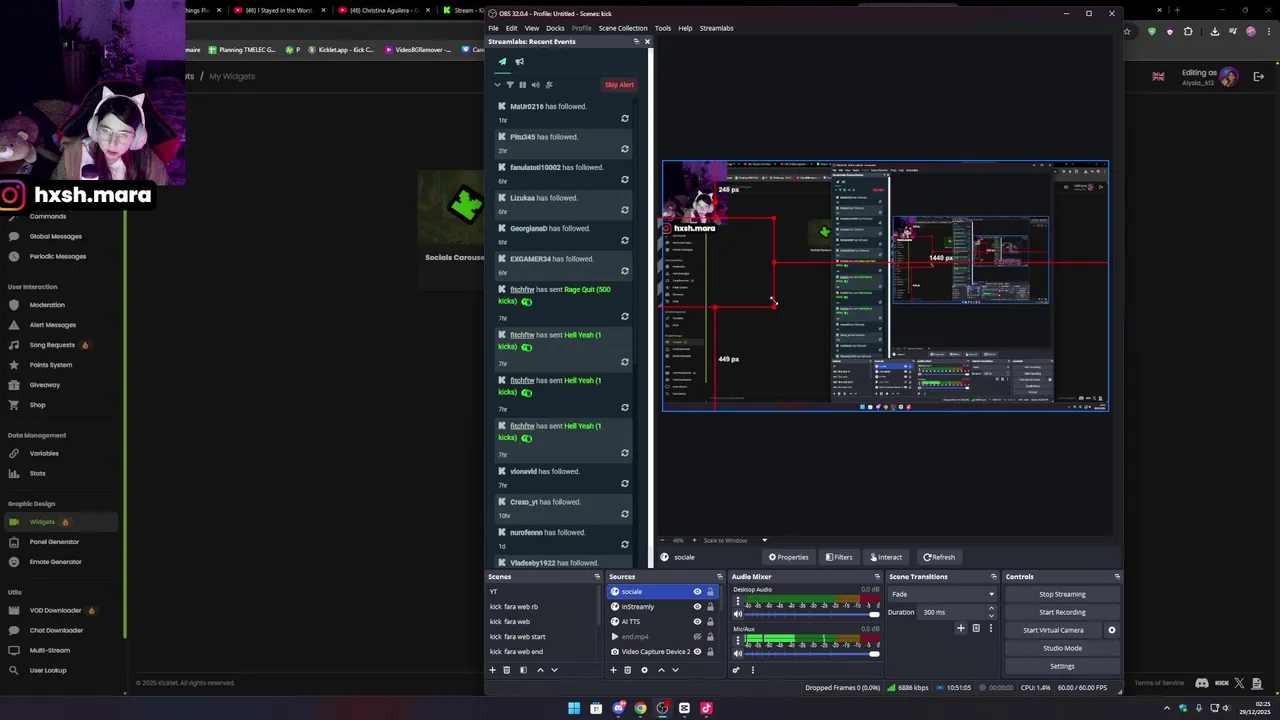Open the Scene Collection menu

pos(623,28)
